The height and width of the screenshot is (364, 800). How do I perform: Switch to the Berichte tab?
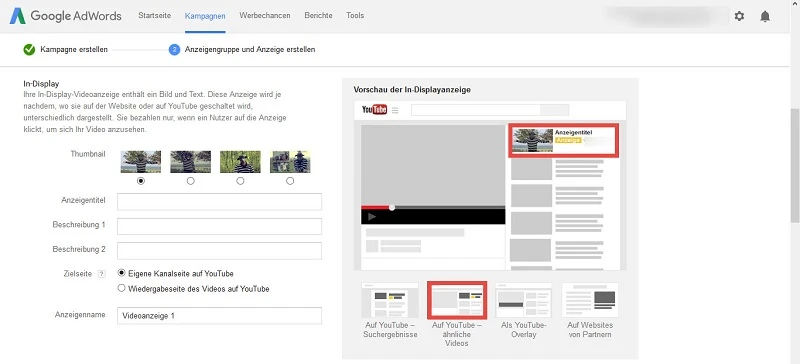pyautogui.click(x=318, y=15)
